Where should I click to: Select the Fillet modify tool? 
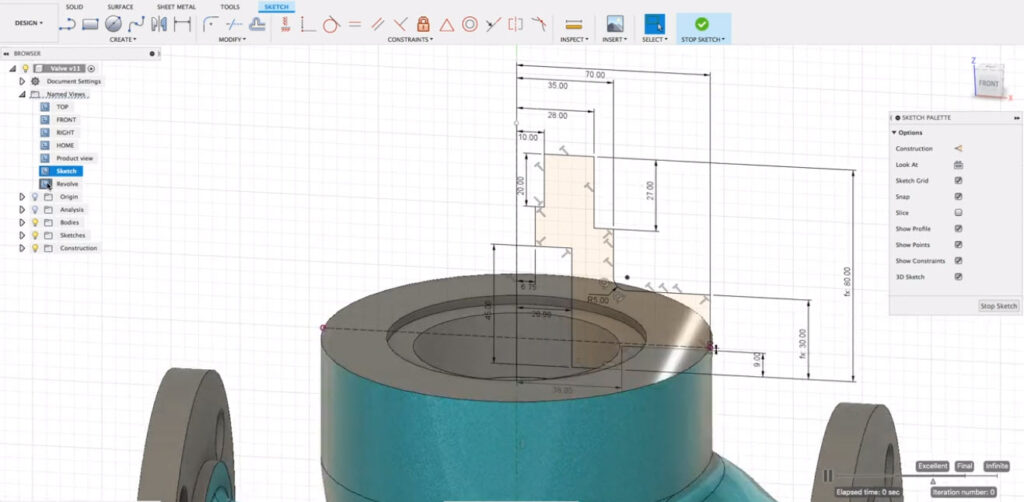pyautogui.click(x=210, y=24)
